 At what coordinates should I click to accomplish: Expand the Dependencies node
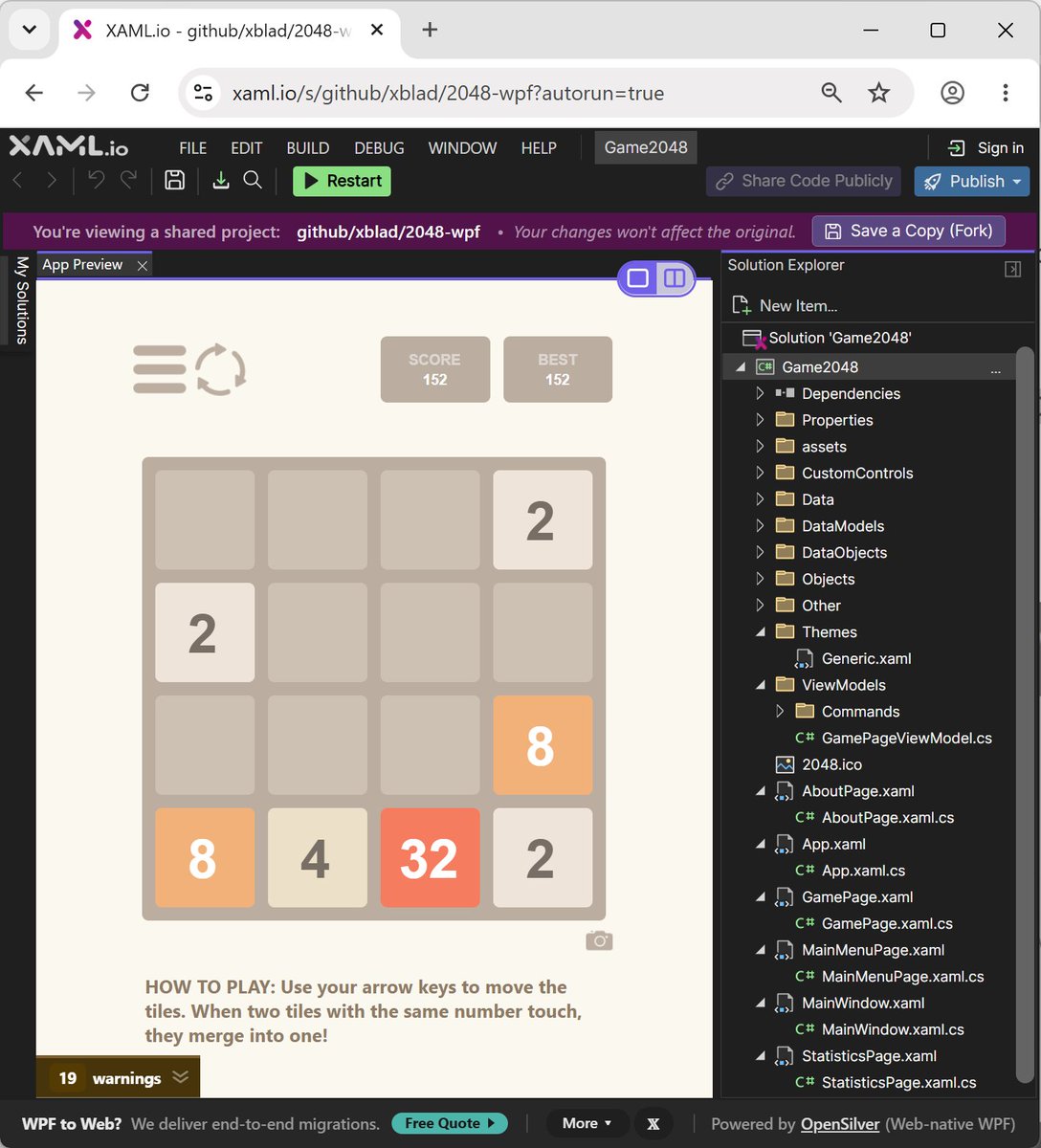(x=760, y=393)
